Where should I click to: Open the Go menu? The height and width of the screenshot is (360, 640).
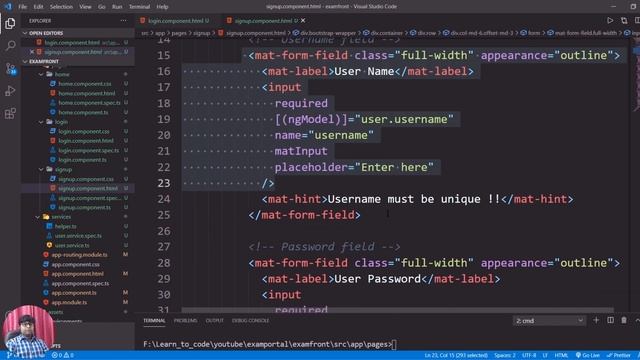click(102, 7)
